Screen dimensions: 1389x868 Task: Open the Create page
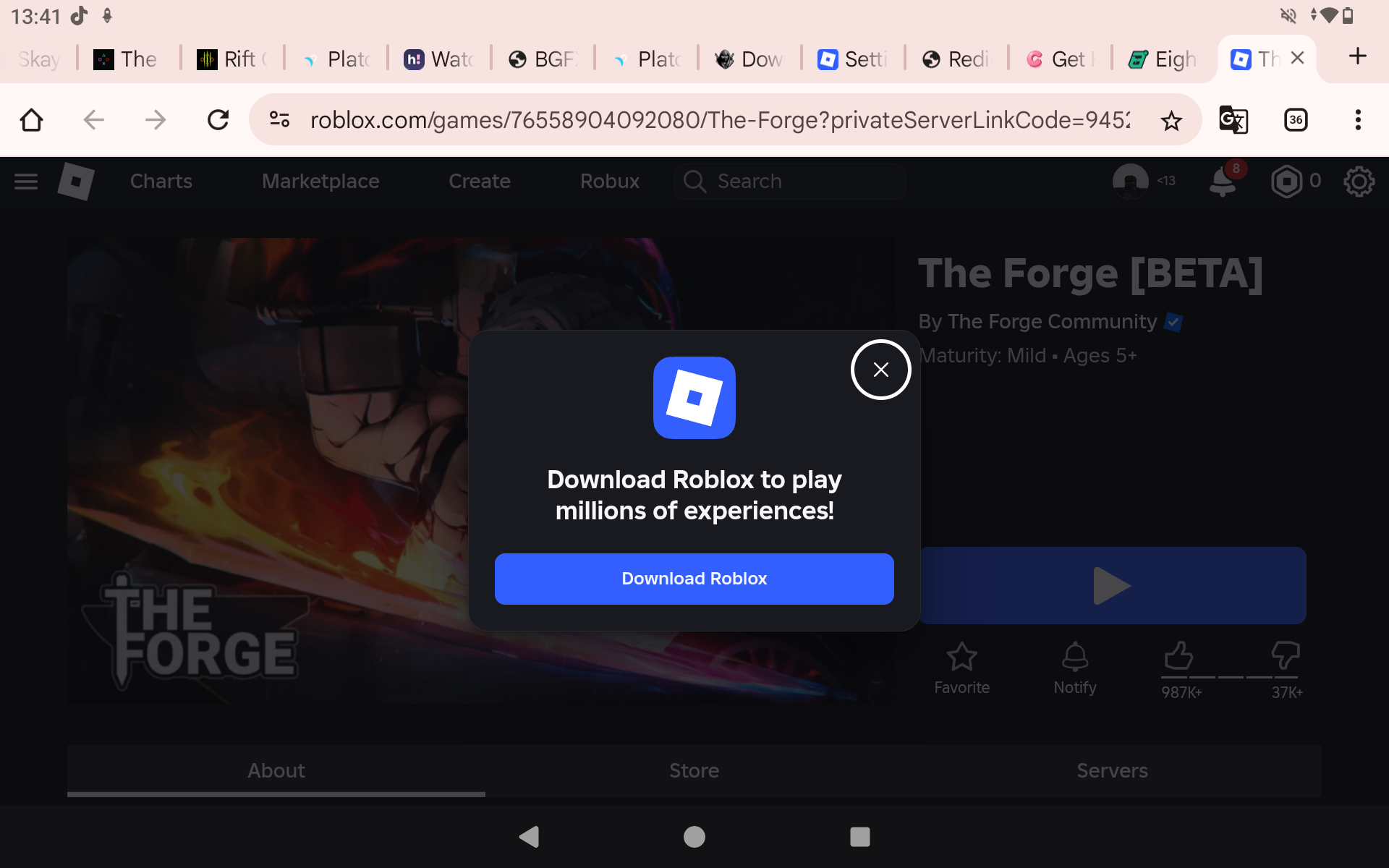[480, 181]
